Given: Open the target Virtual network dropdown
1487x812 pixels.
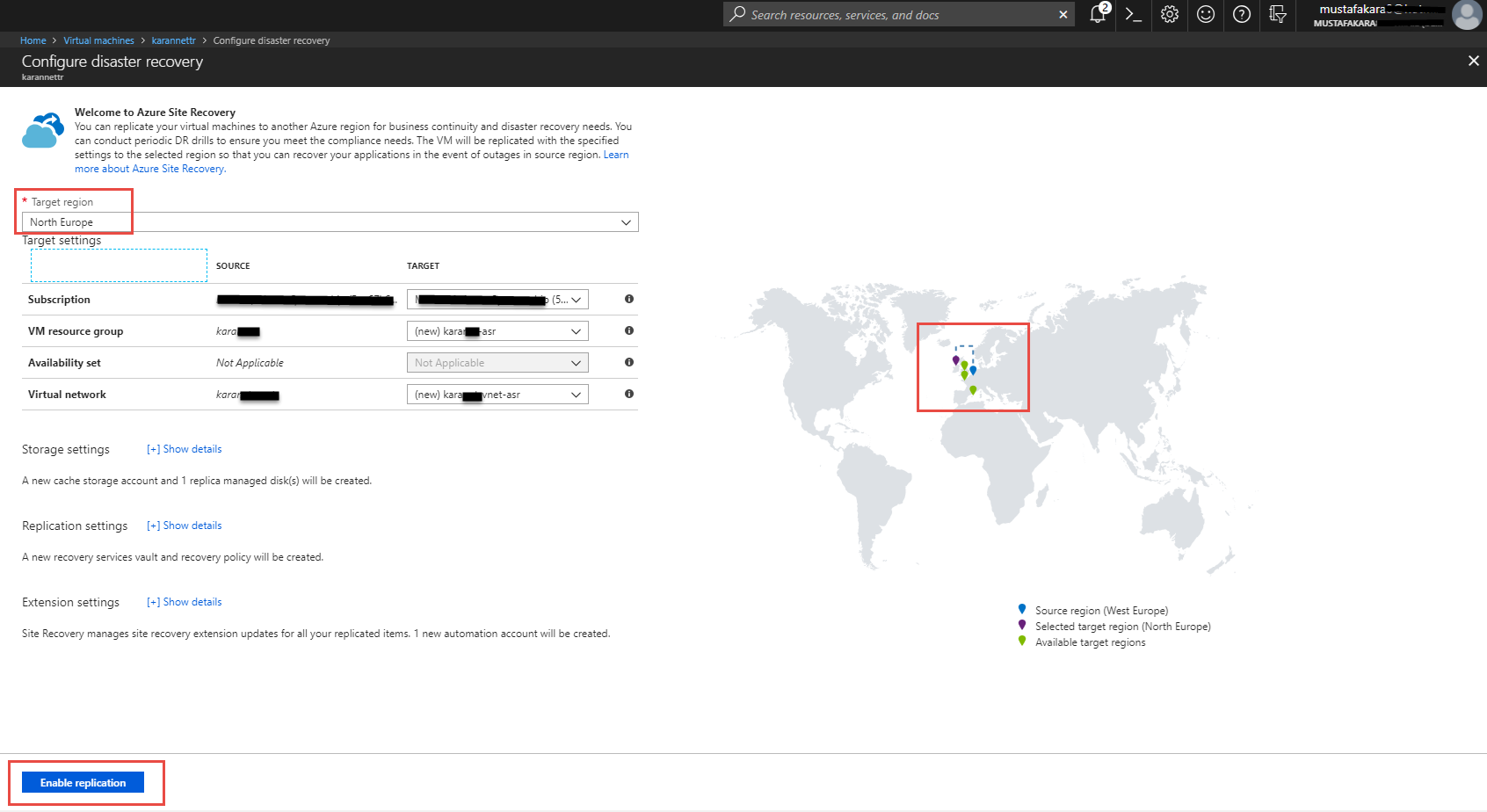Looking at the screenshot, I should (497, 395).
